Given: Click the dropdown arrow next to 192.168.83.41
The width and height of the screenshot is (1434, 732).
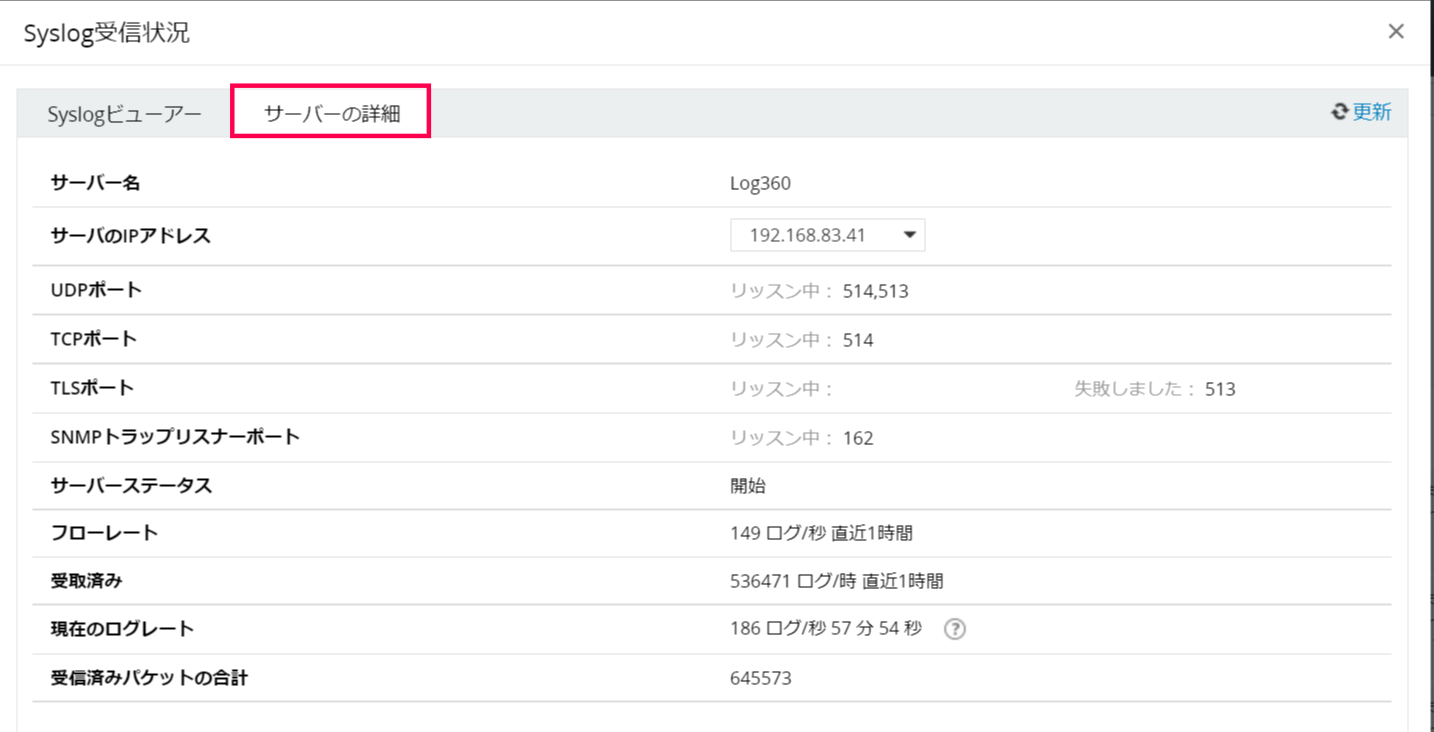Looking at the screenshot, I should coord(909,235).
